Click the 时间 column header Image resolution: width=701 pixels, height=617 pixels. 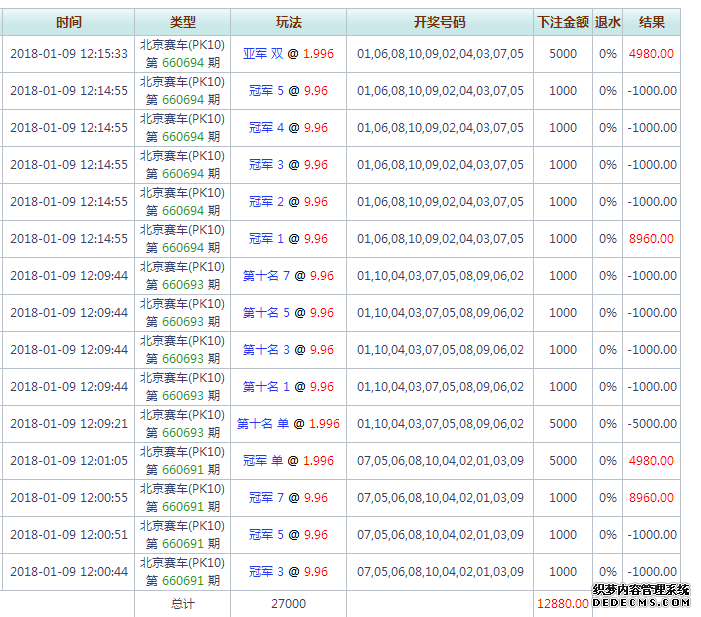68,22
